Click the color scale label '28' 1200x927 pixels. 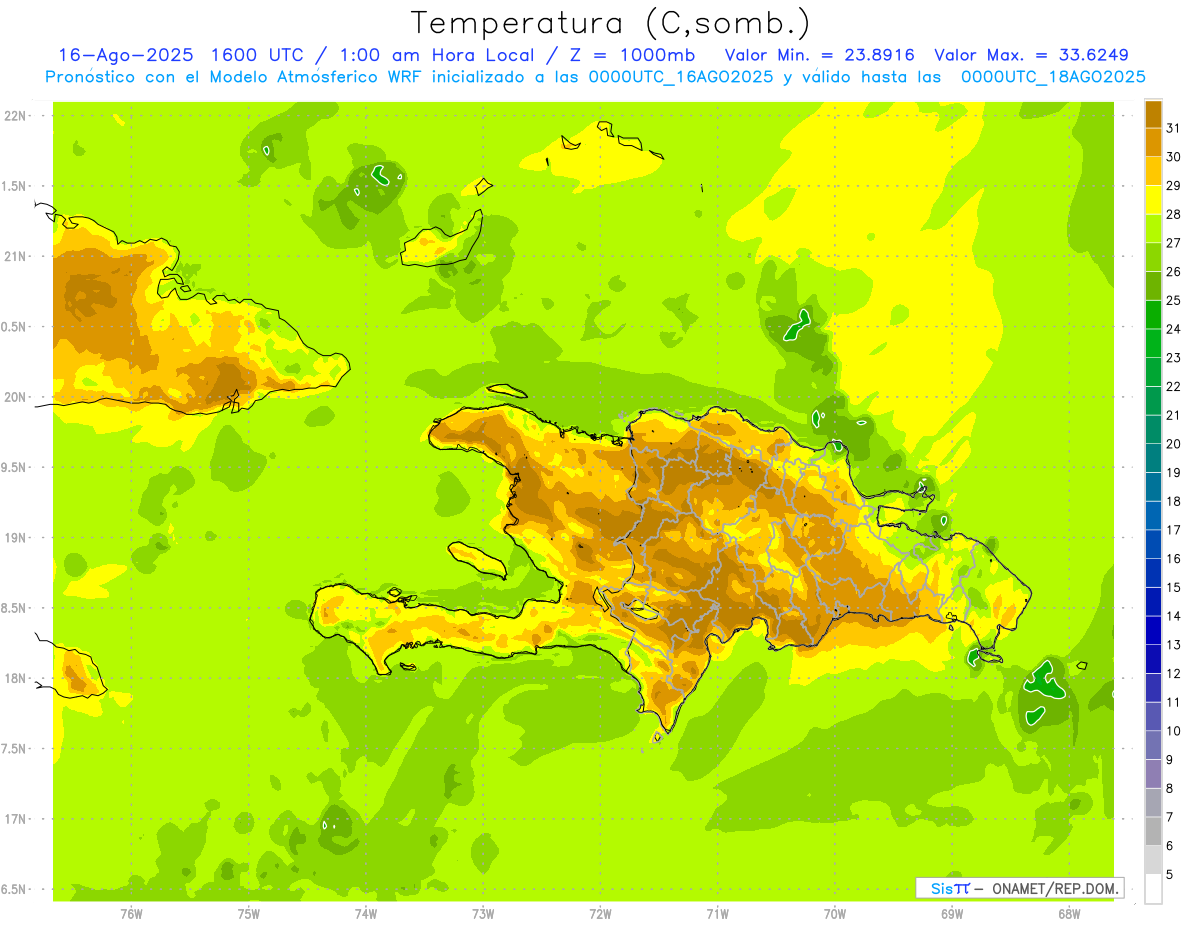point(1174,214)
